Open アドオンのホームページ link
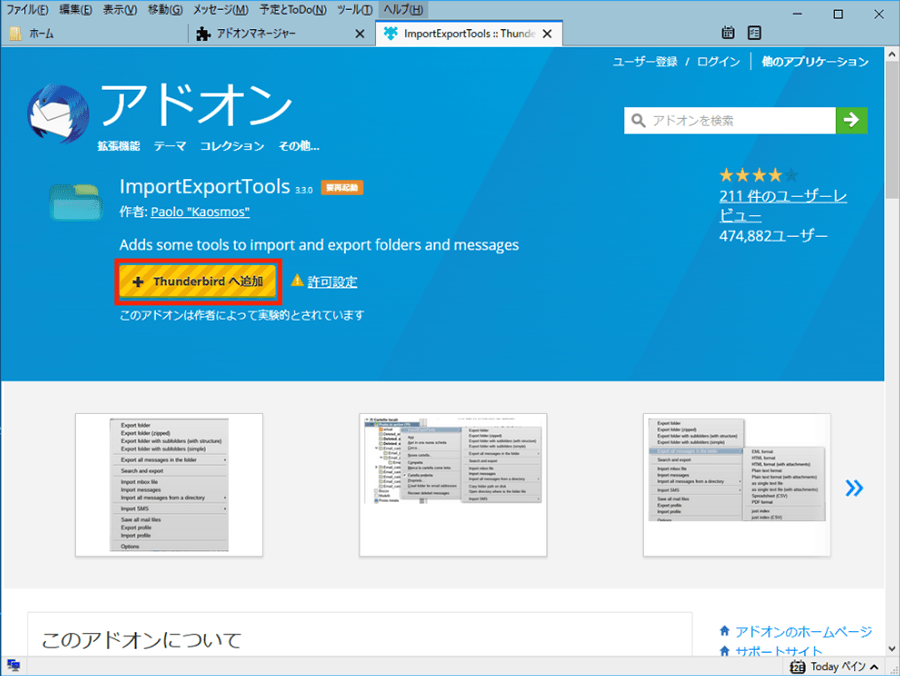This screenshot has height=676, width=900. coord(804,632)
